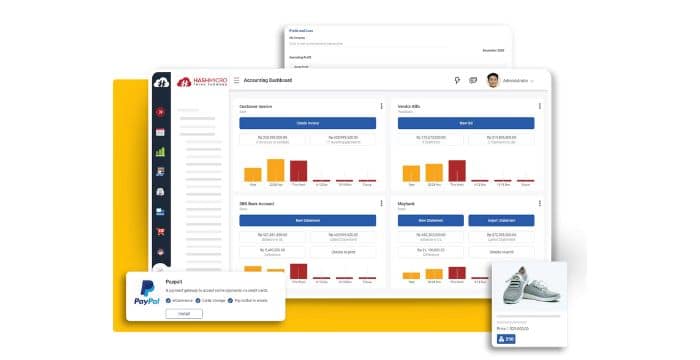Open DBS Bank Account card three-dot menu

click(381, 203)
